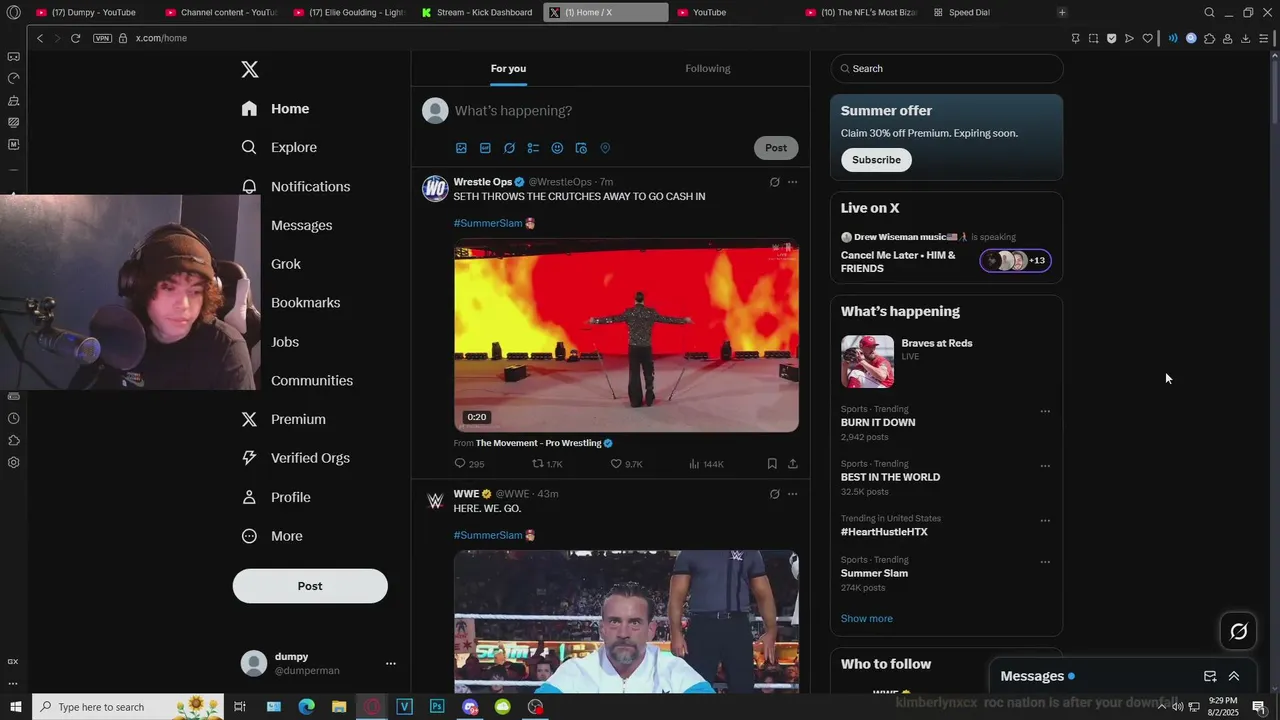Viewport: 1280px width, 720px height.
Task: Show more trending topics
Action: pyautogui.click(x=867, y=618)
